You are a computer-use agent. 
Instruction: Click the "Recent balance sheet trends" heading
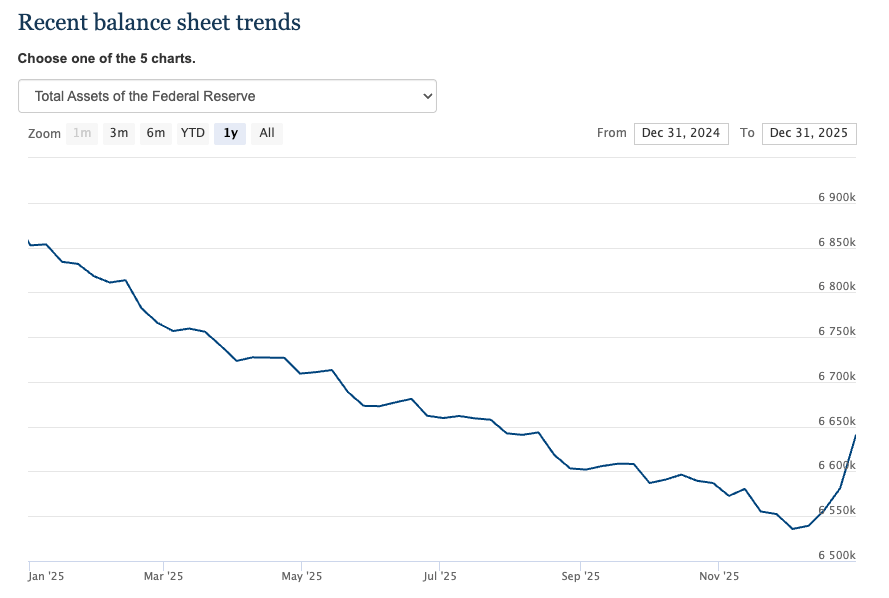159,22
